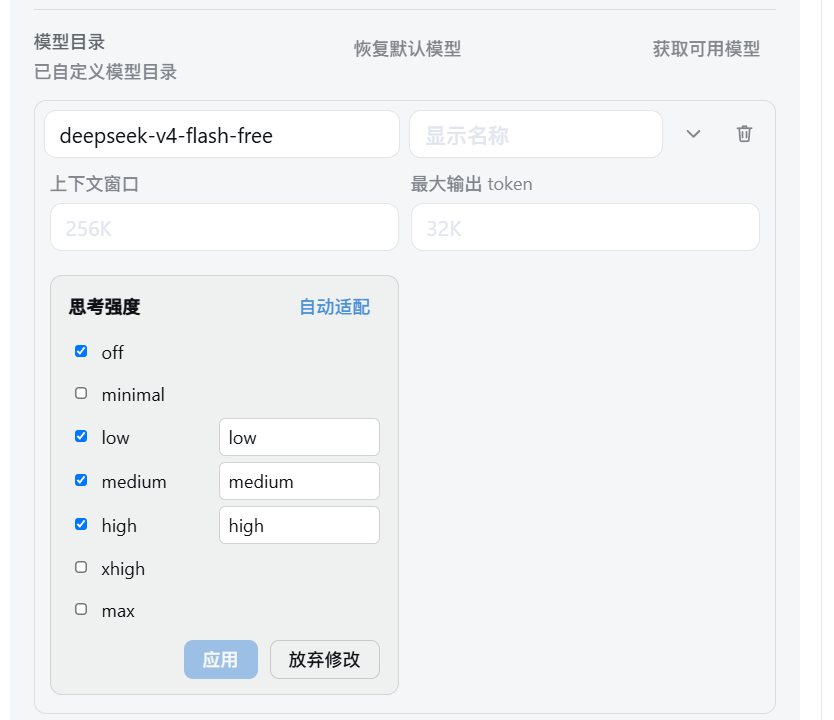834x720 pixels.
Task: Uncheck the off thinking level
Action: [81, 351]
